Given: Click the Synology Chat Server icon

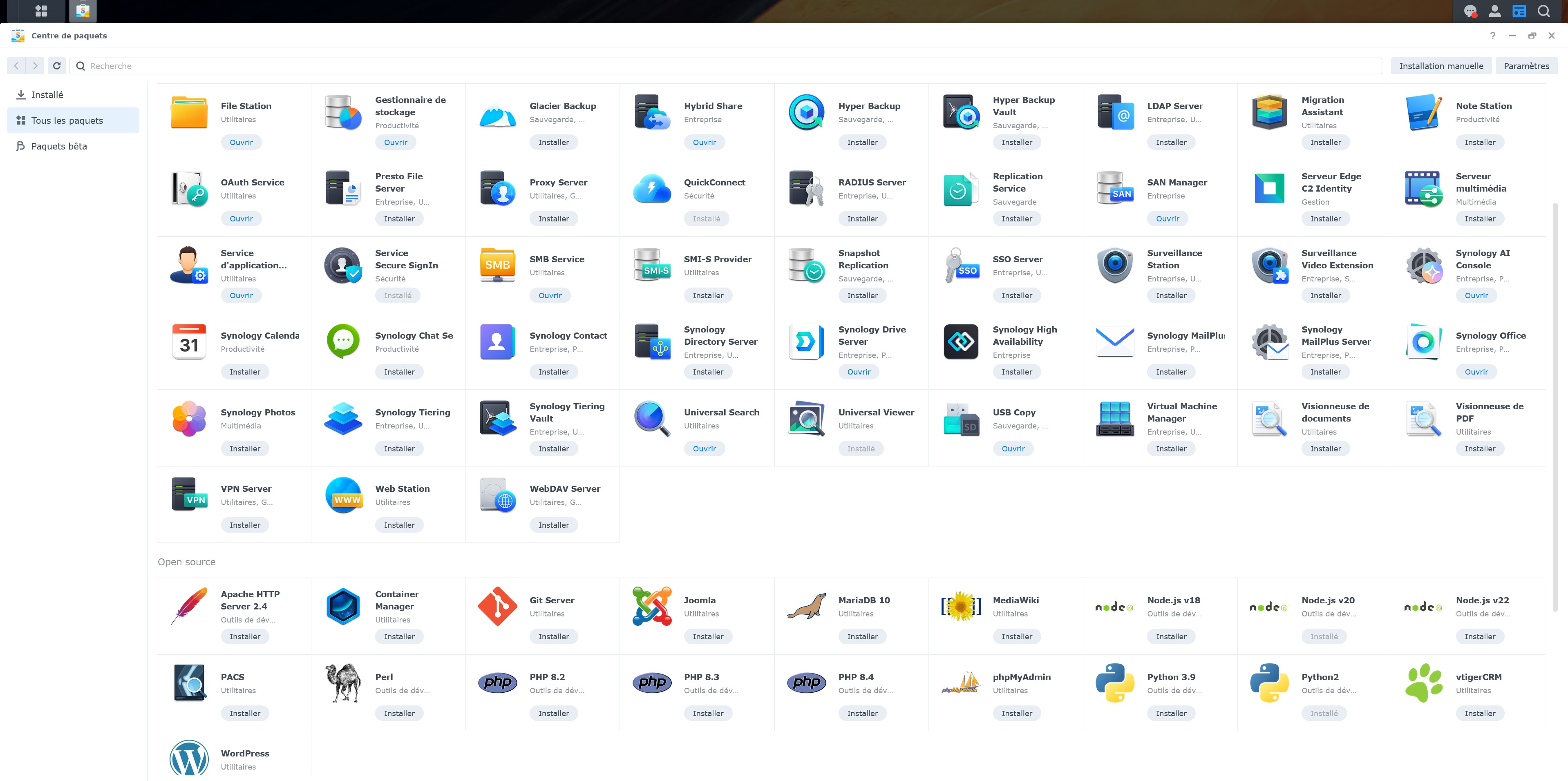Looking at the screenshot, I should [343, 342].
